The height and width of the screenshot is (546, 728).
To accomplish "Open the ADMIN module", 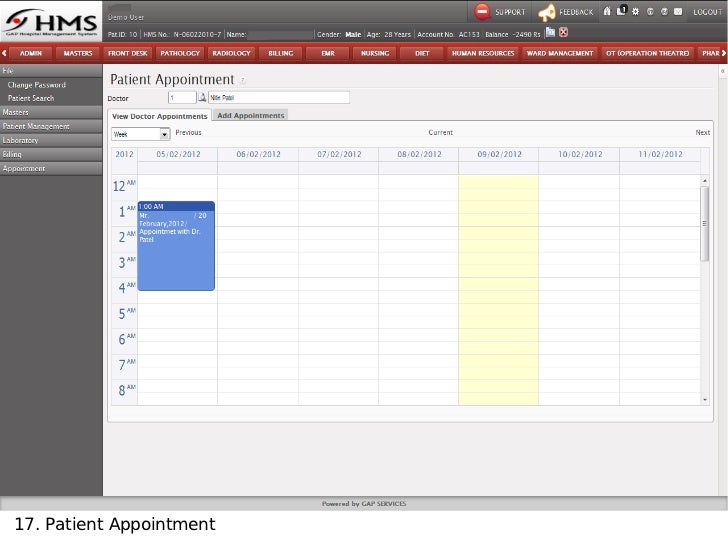I will (31, 53).
